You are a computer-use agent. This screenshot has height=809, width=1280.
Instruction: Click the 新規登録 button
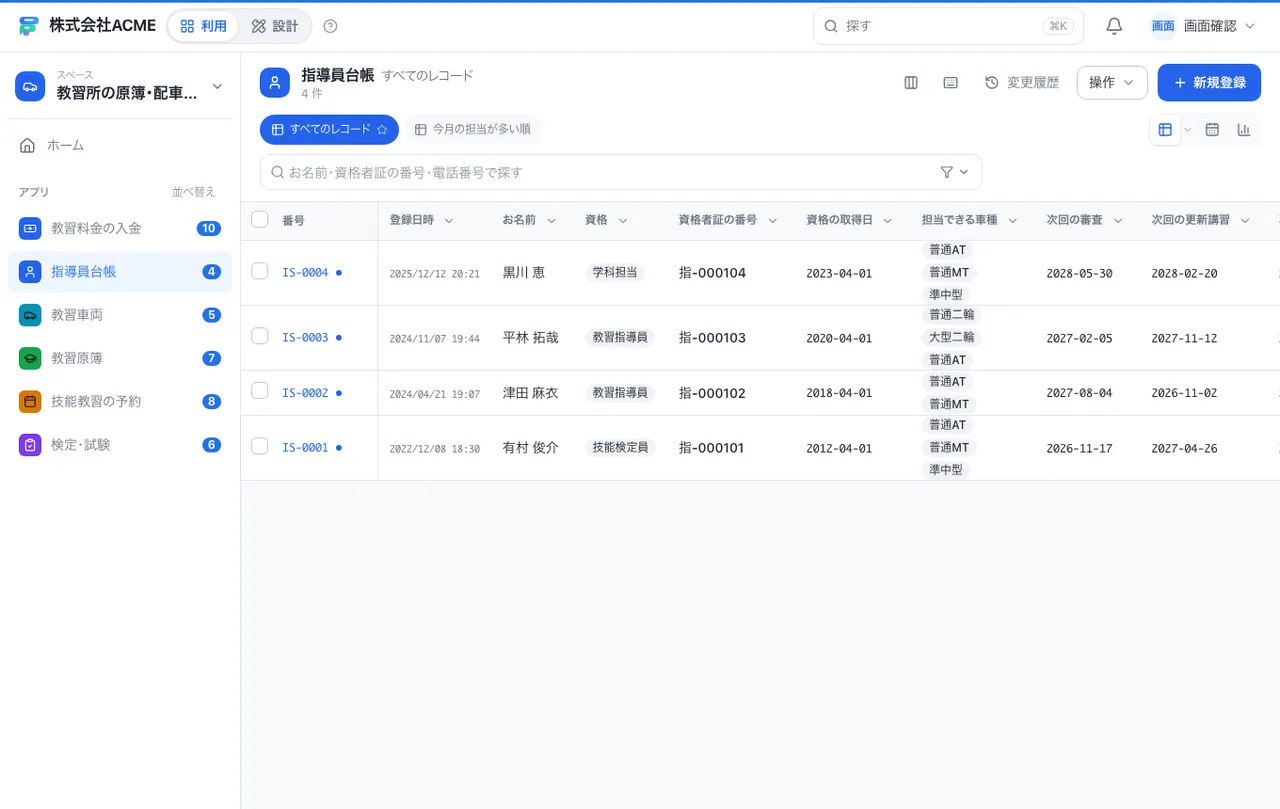tap(1209, 83)
